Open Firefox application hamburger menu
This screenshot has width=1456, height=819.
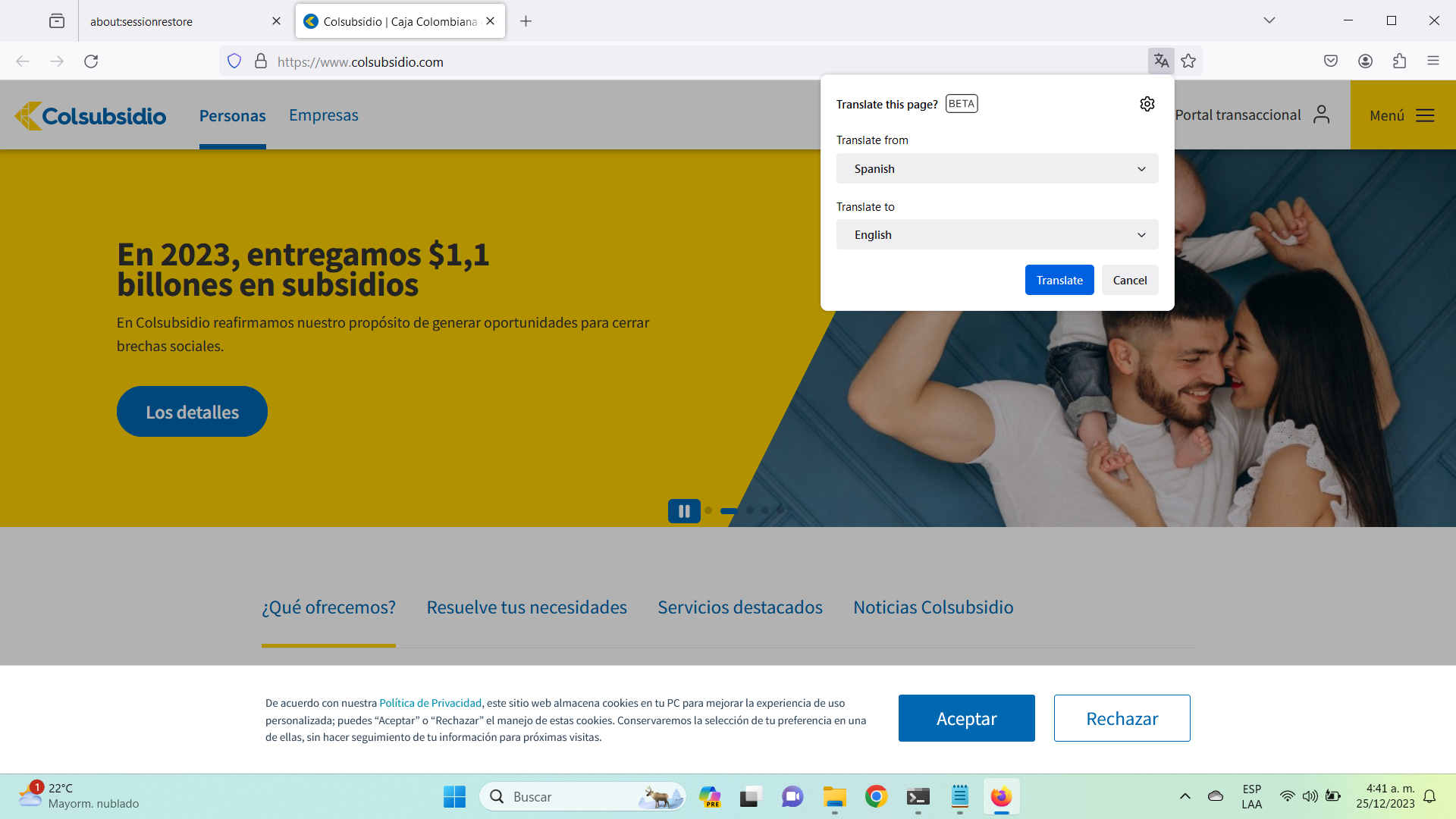pyautogui.click(x=1432, y=61)
